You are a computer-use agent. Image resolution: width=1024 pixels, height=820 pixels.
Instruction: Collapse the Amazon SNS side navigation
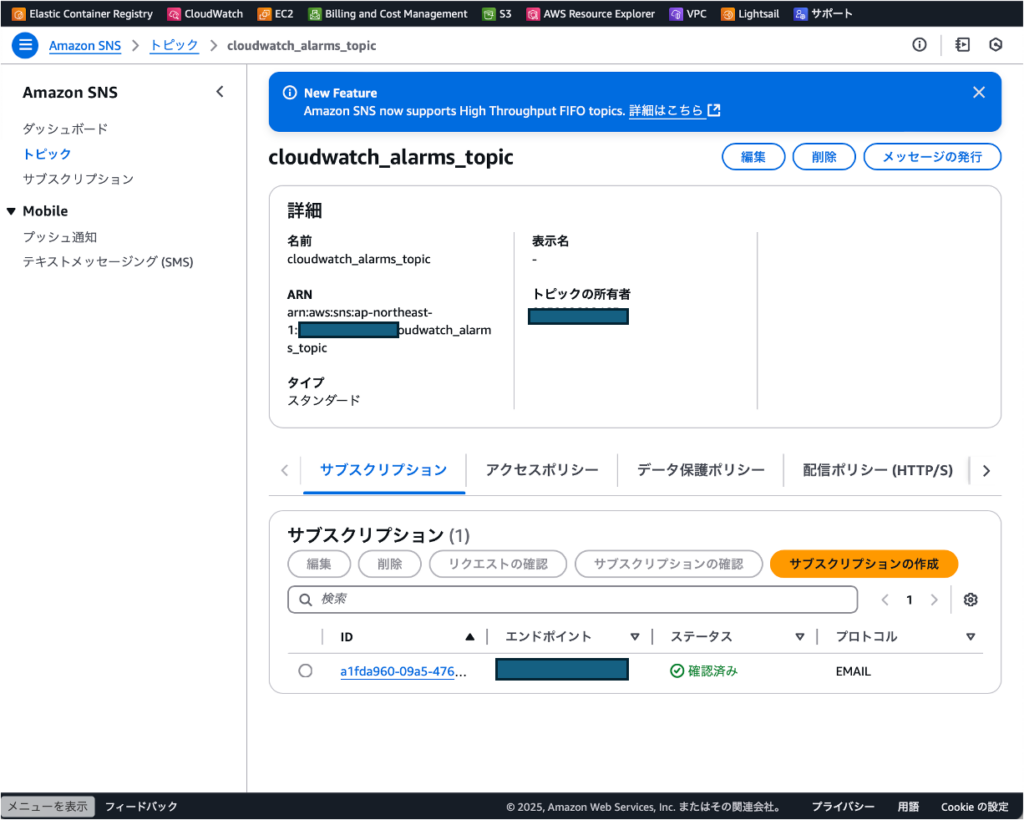click(220, 92)
